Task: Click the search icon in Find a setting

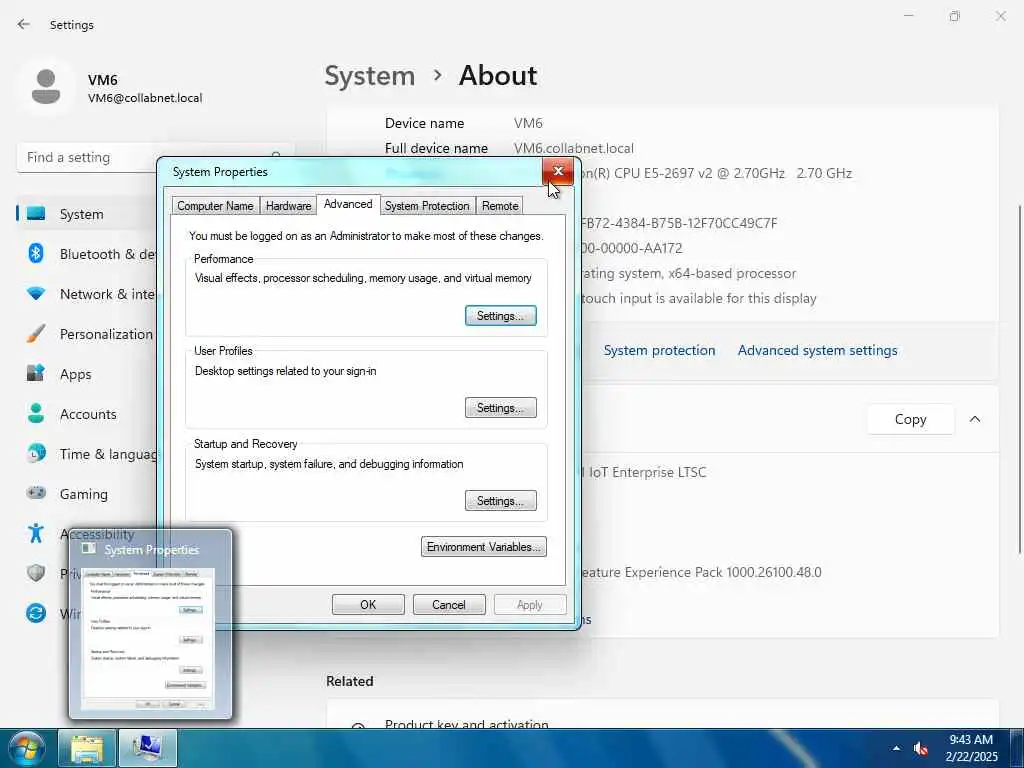Action: tap(276, 156)
